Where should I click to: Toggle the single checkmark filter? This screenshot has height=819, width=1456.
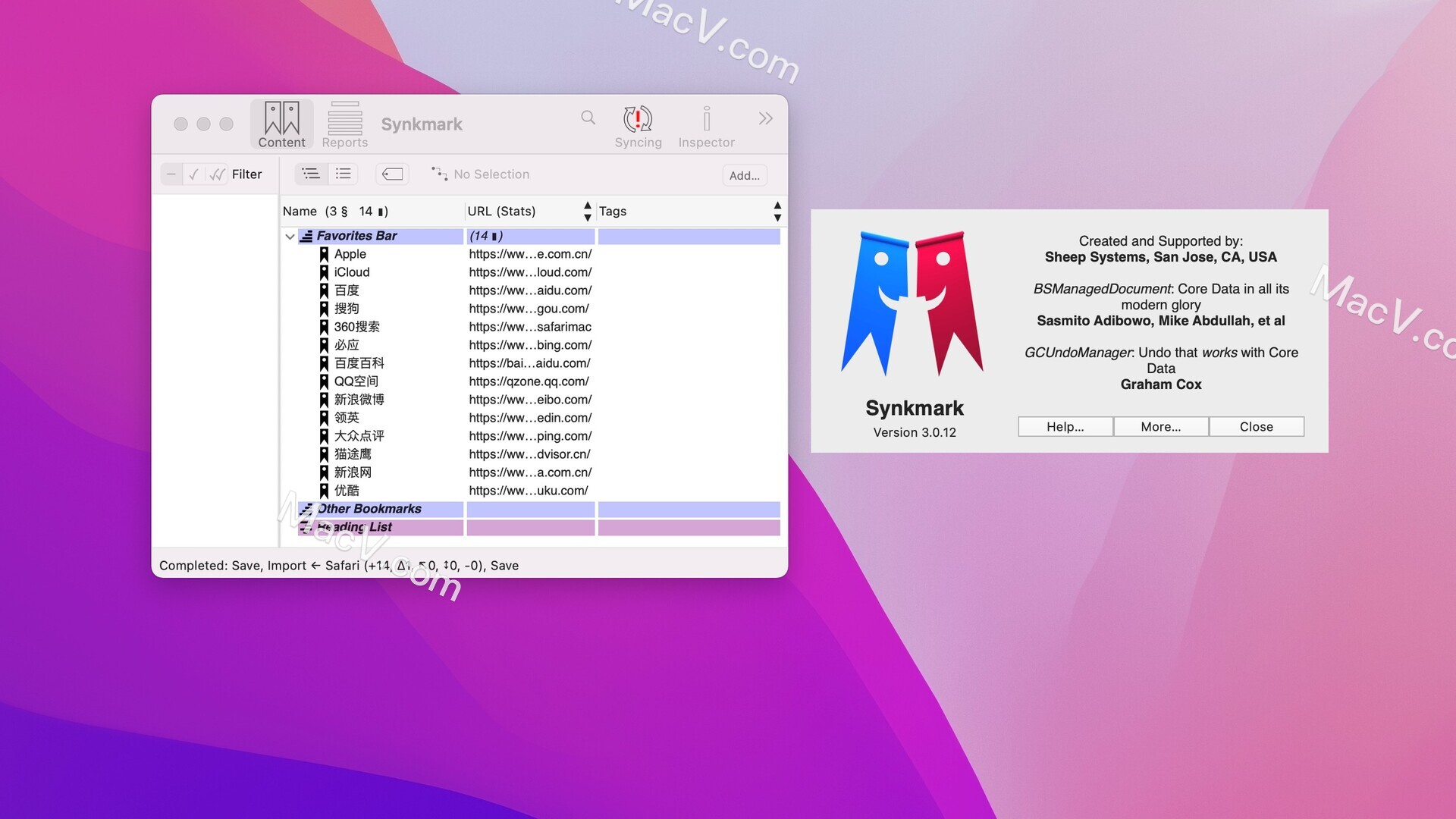pyautogui.click(x=194, y=174)
